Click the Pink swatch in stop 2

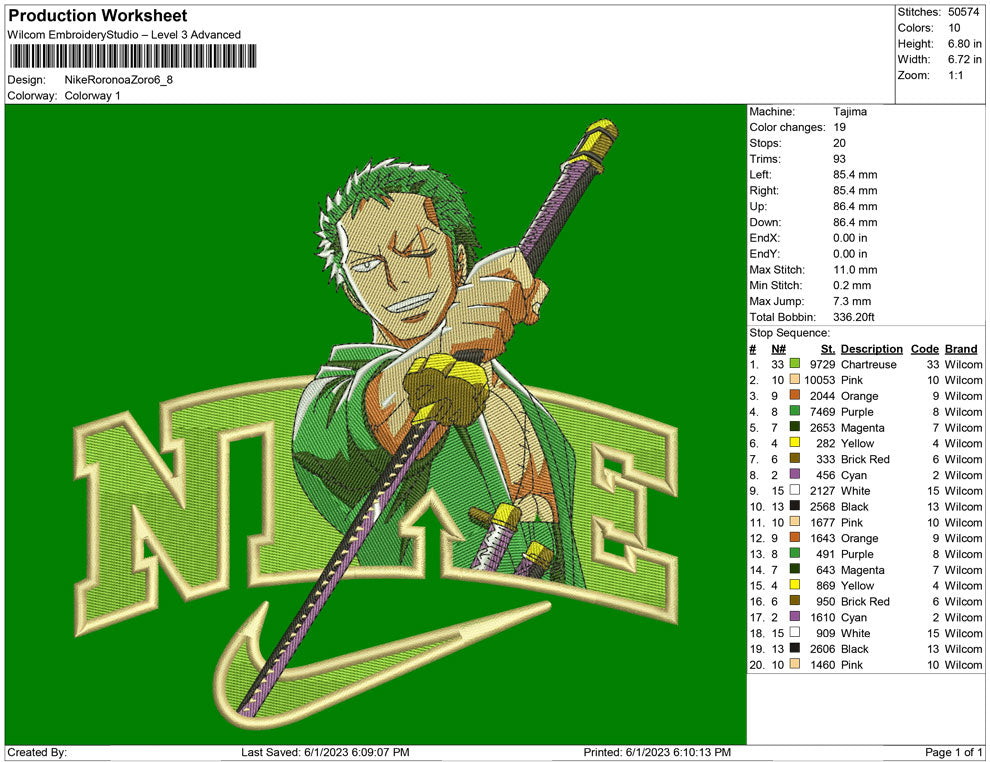pyautogui.click(x=794, y=380)
